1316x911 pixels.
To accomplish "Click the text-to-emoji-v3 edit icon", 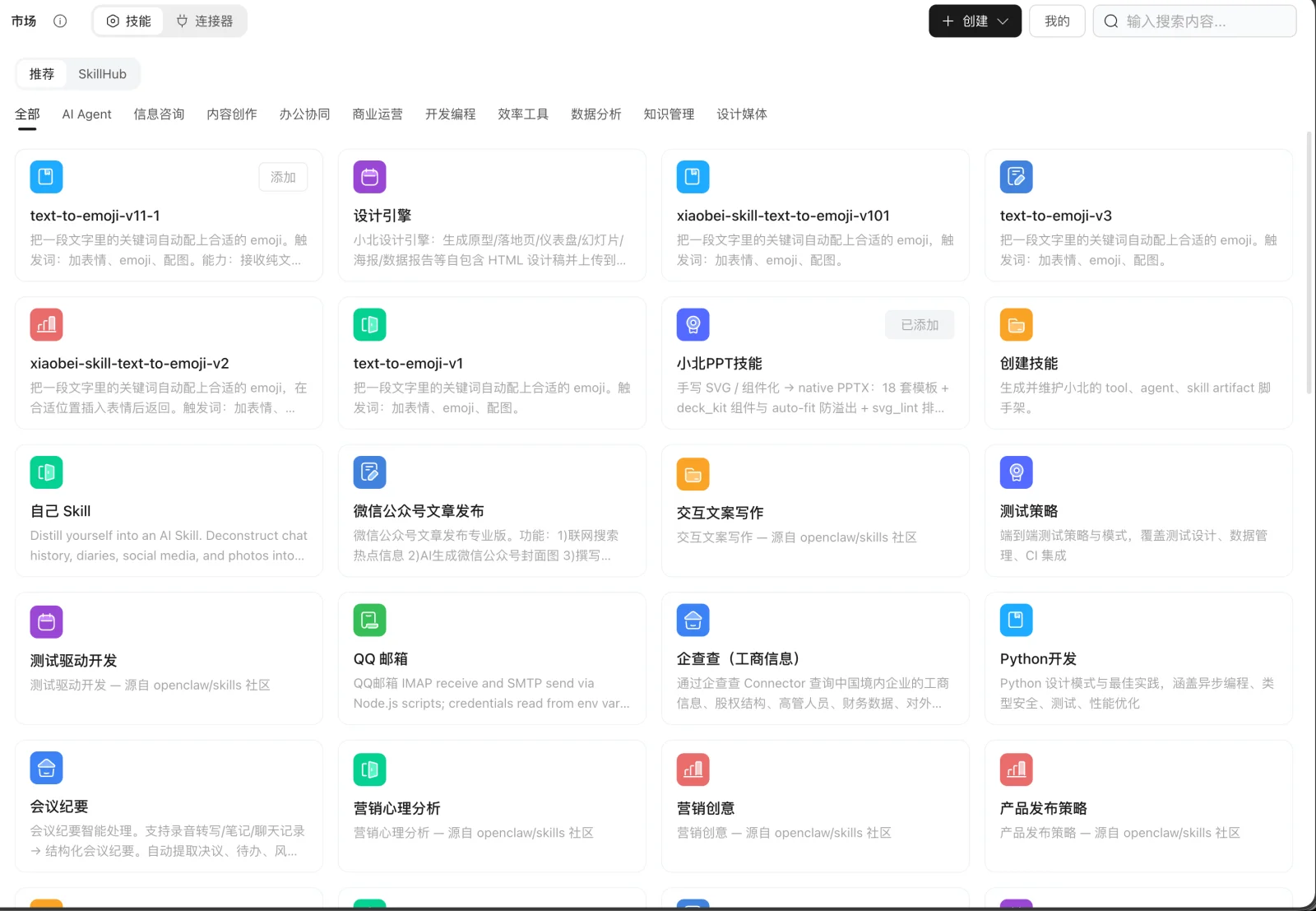I will click(x=1016, y=177).
